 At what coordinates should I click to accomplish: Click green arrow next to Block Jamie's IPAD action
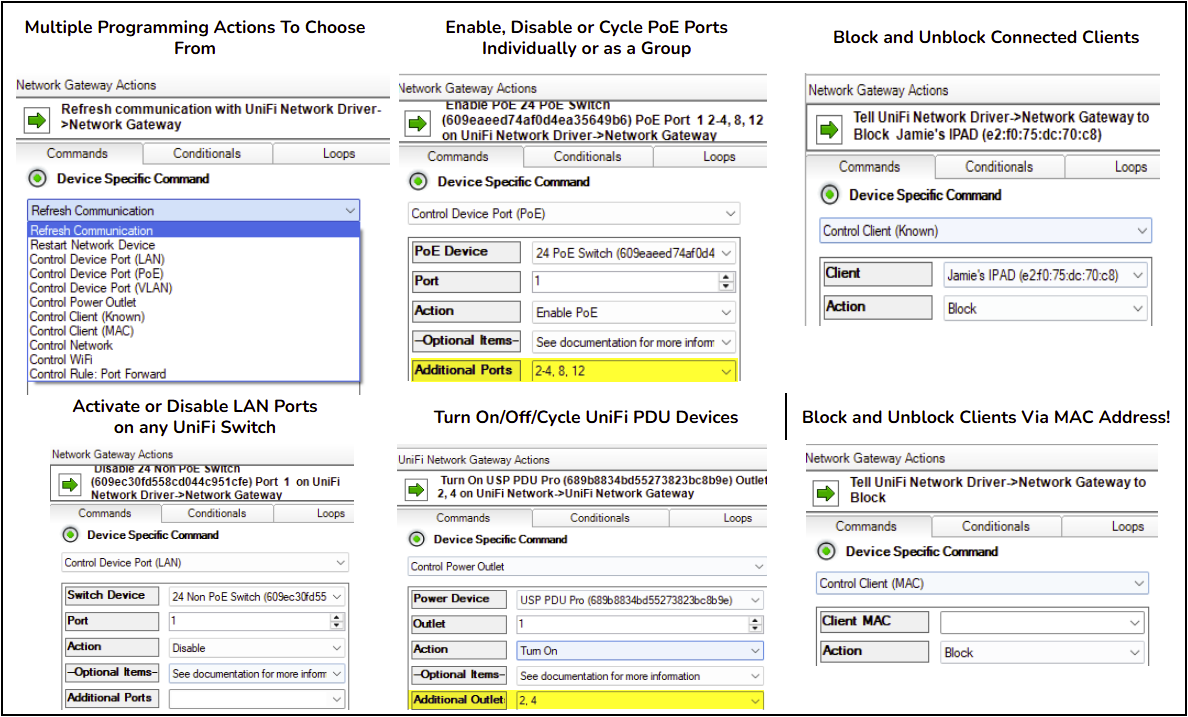click(829, 130)
